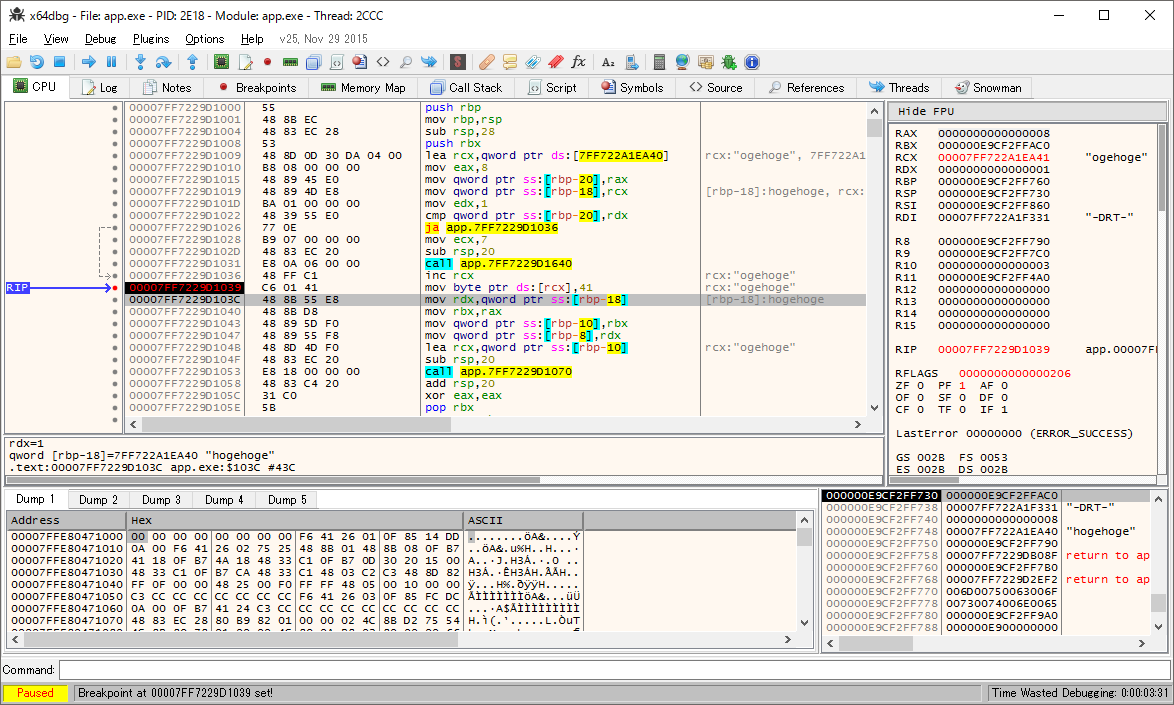The width and height of the screenshot is (1174, 705).
Task: Toggle breakpoint bullet beside the inc rcx row
Action: click(116, 276)
